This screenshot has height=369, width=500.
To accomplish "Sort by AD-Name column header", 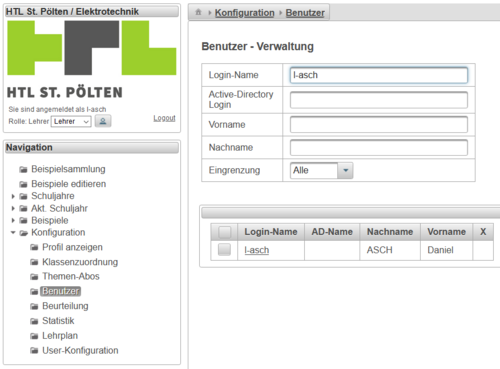I will [x=332, y=232].
